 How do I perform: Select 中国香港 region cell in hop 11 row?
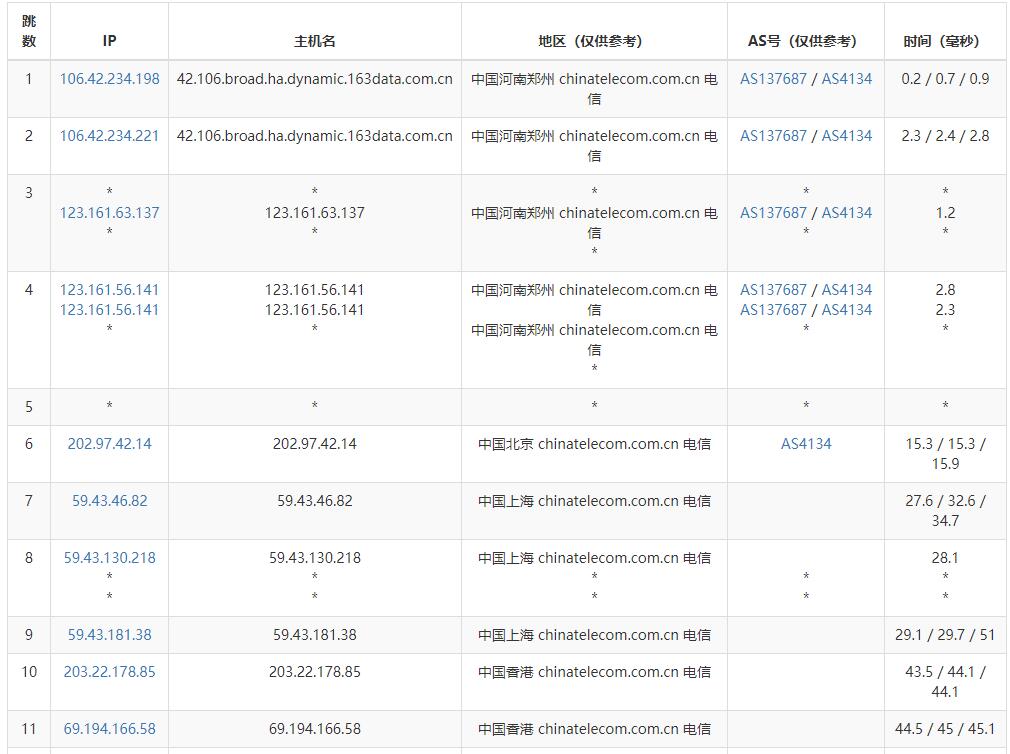click(594, 729)
